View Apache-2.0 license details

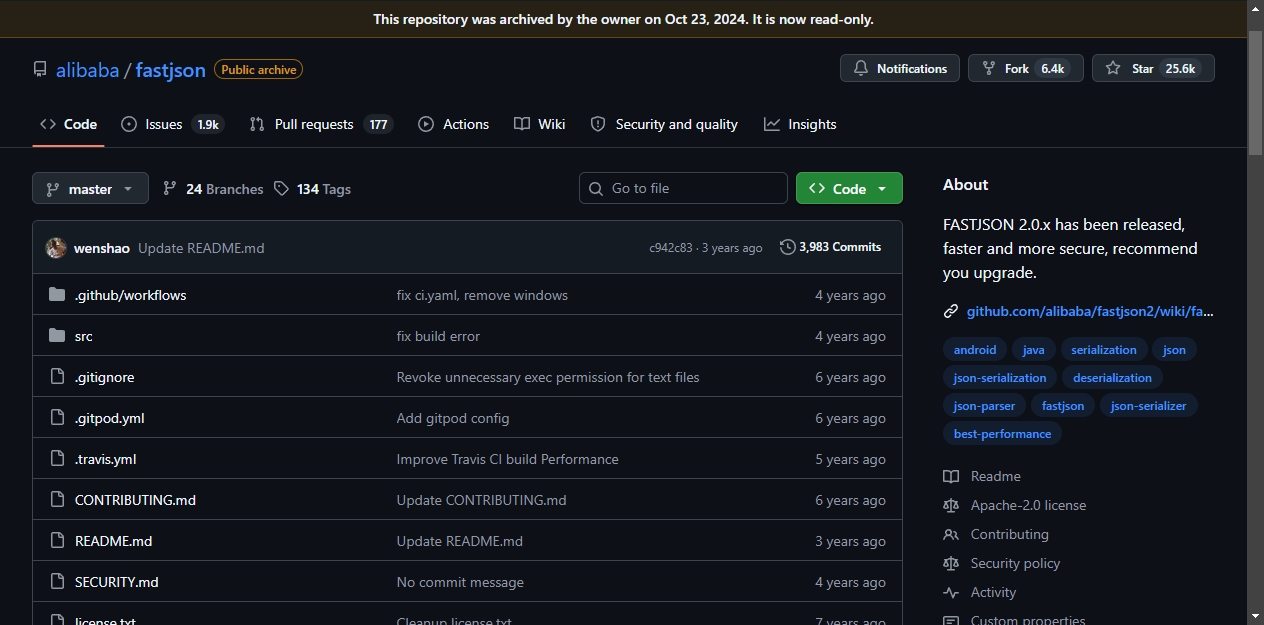[1028, 505]
